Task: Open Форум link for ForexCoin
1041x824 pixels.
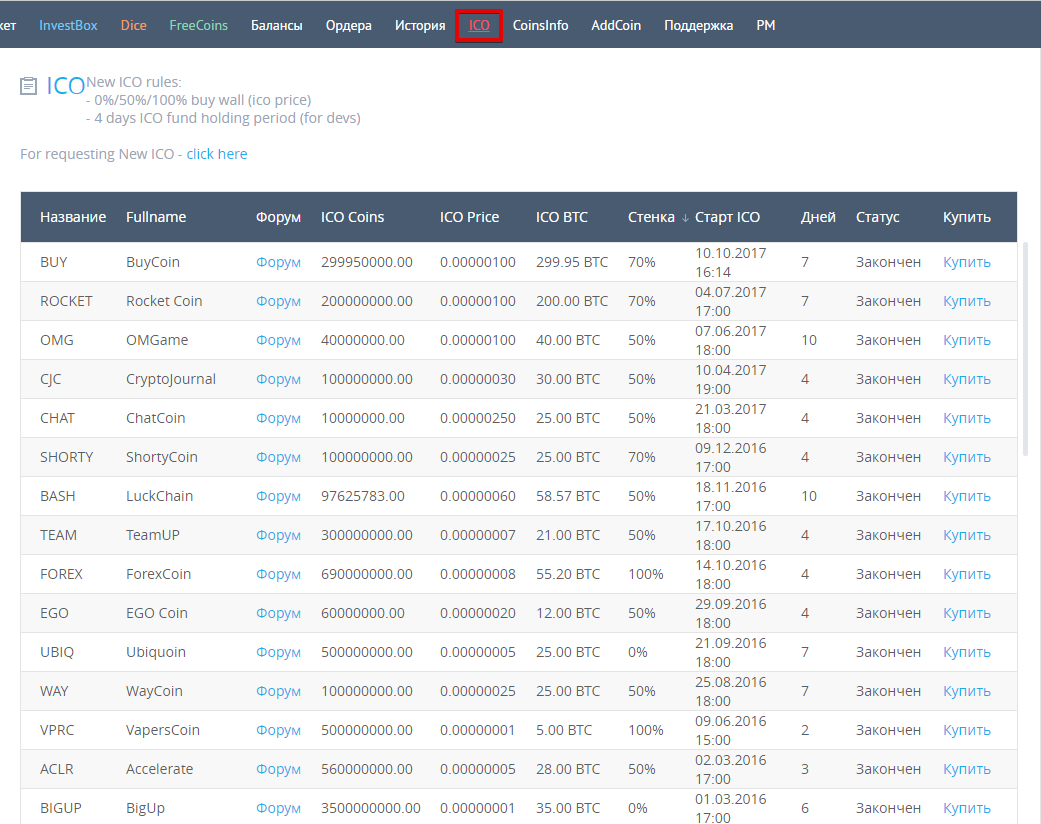Action: (x=278, y=574)
